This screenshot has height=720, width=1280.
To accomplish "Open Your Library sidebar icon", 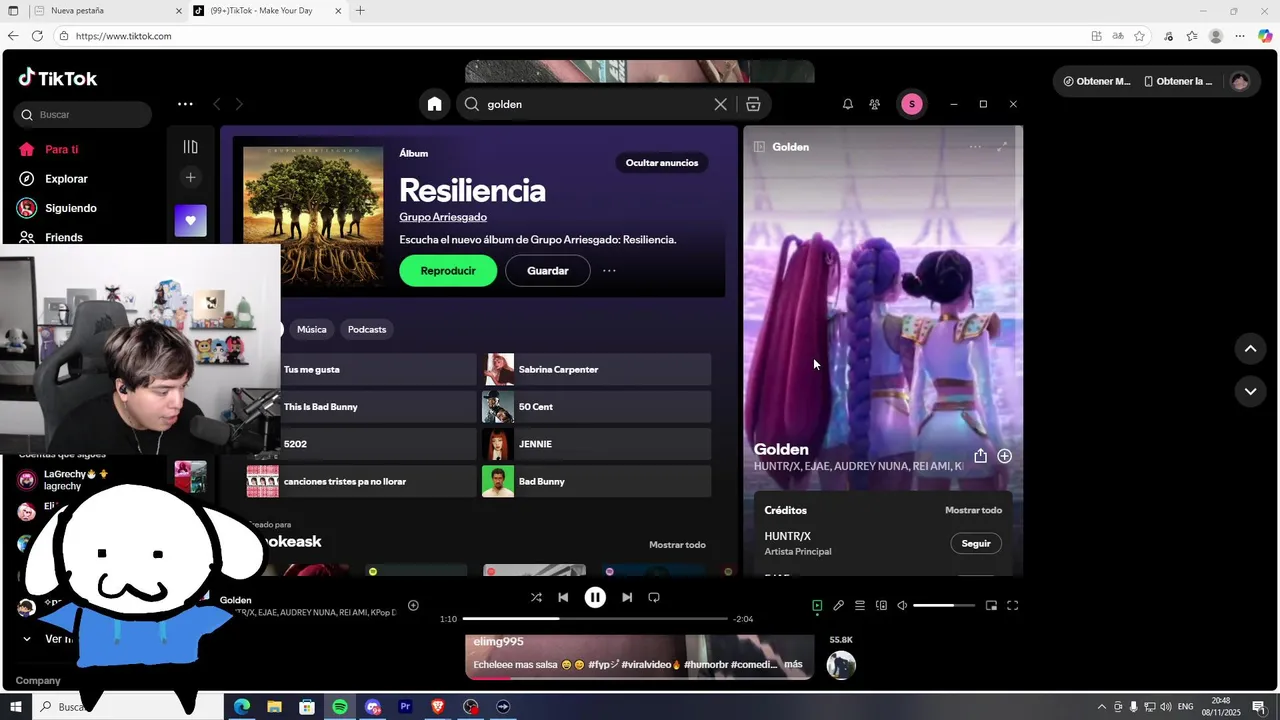I will [190, 147].
